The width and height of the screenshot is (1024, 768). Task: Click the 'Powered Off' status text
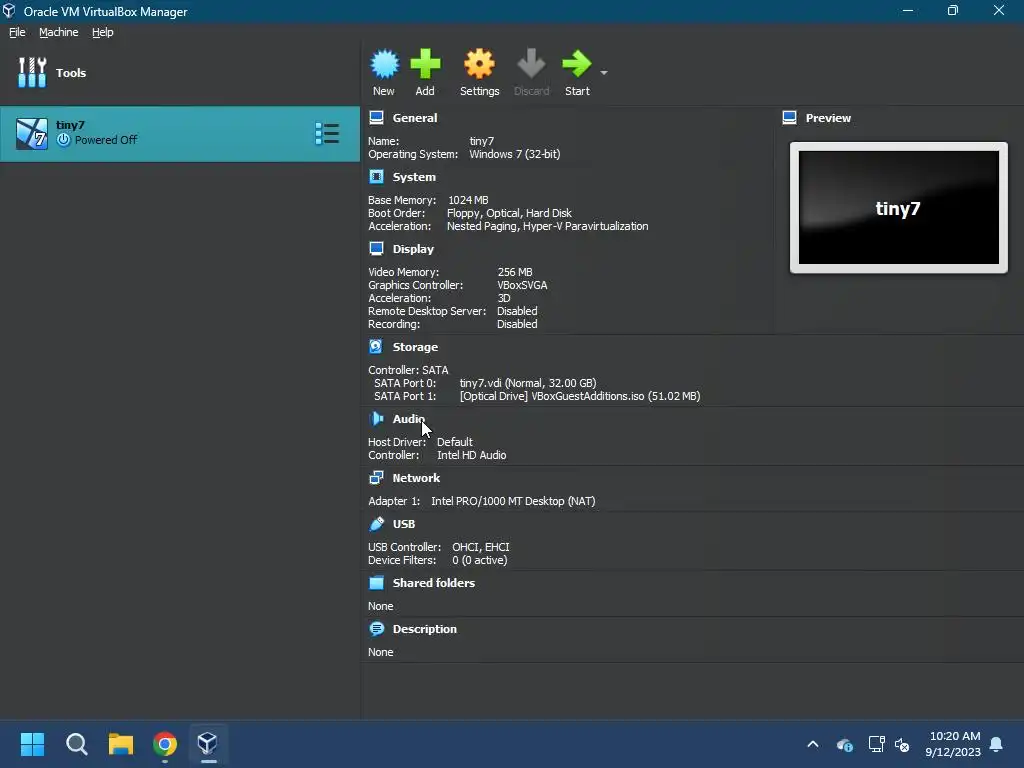pos(106,140)
